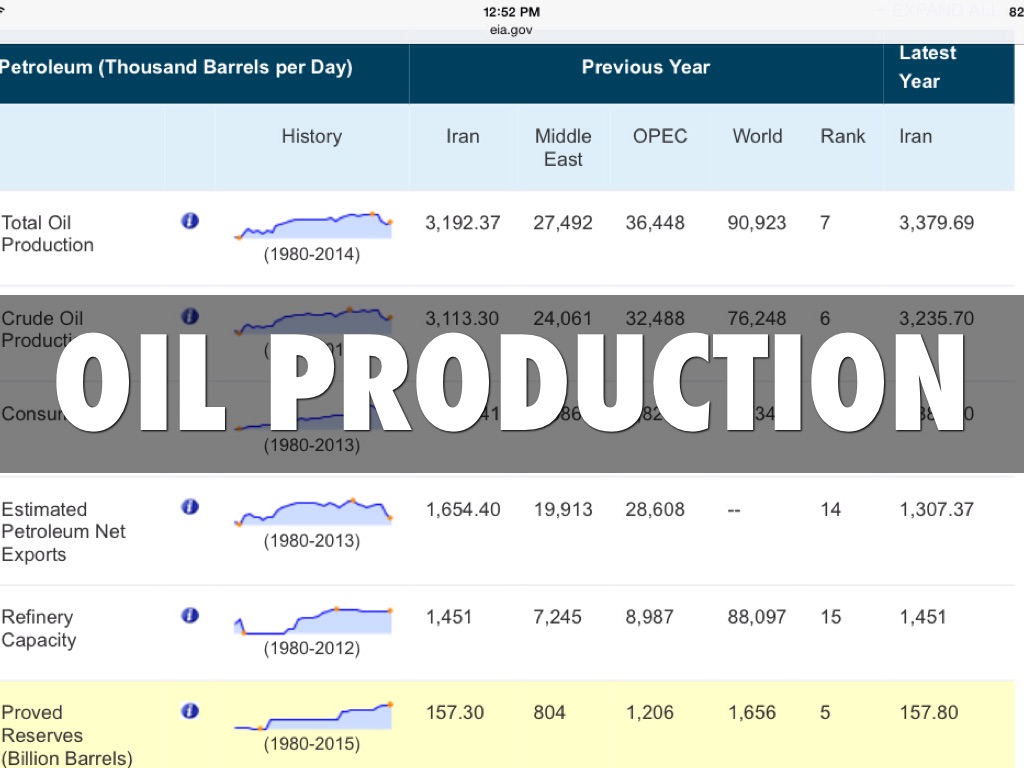Click the Rank column header
Screen dimensions: 1024x768
pyautogui.click(x=842, y=136)
